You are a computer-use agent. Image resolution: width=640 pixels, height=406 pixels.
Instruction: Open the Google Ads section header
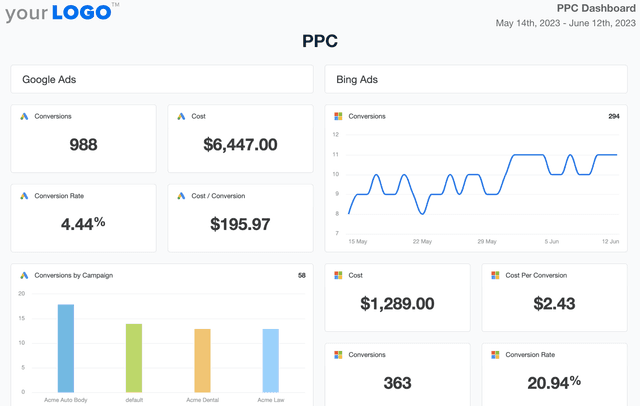[162, 79]
